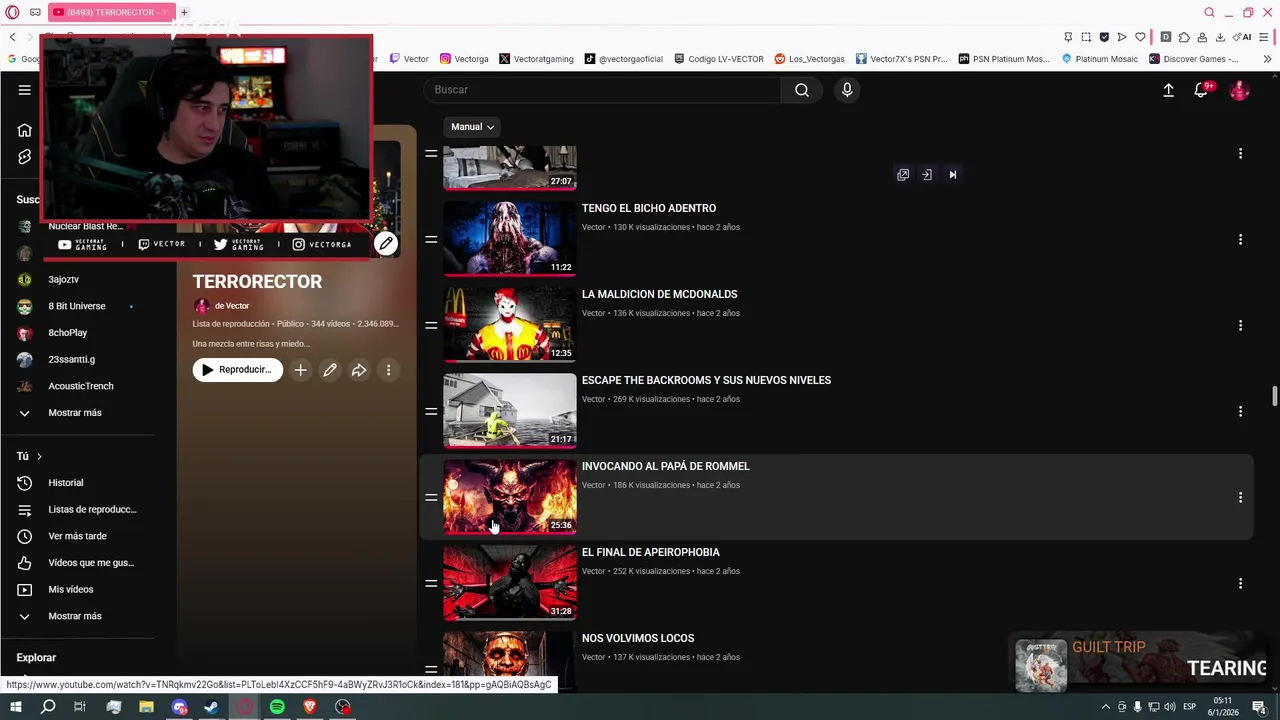
Task: Open options for LA MALDICION DE MCDONALDS
Action: [x=1240, y=326]
